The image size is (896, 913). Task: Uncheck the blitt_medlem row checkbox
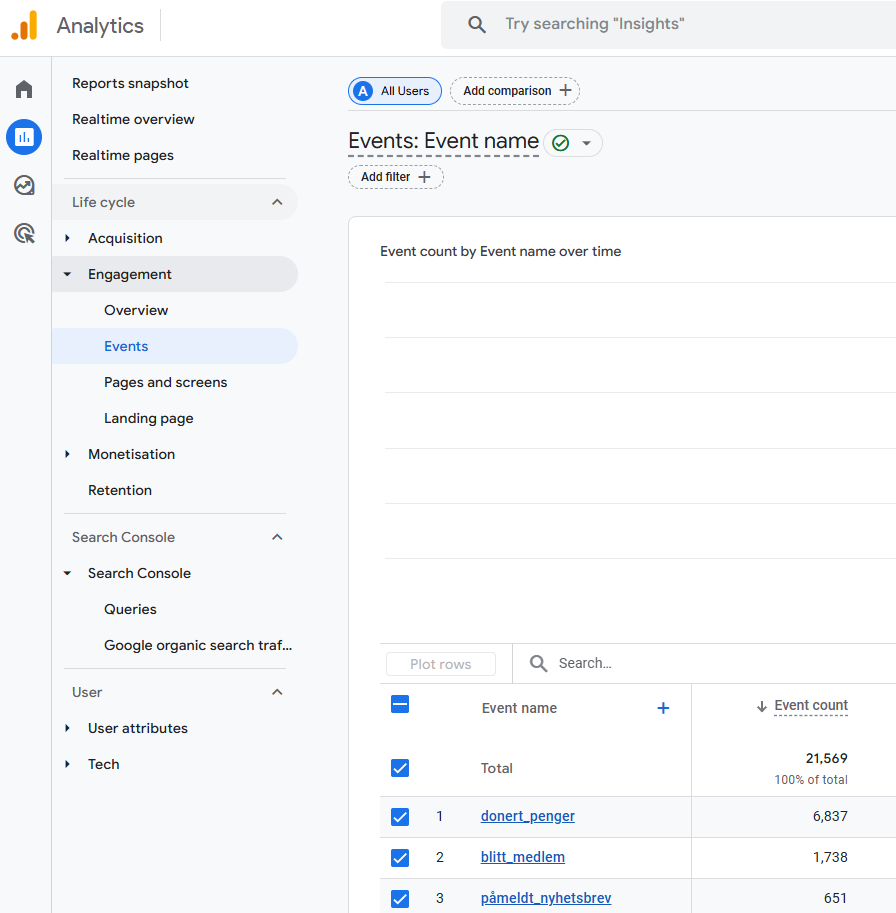pos(400,858)
